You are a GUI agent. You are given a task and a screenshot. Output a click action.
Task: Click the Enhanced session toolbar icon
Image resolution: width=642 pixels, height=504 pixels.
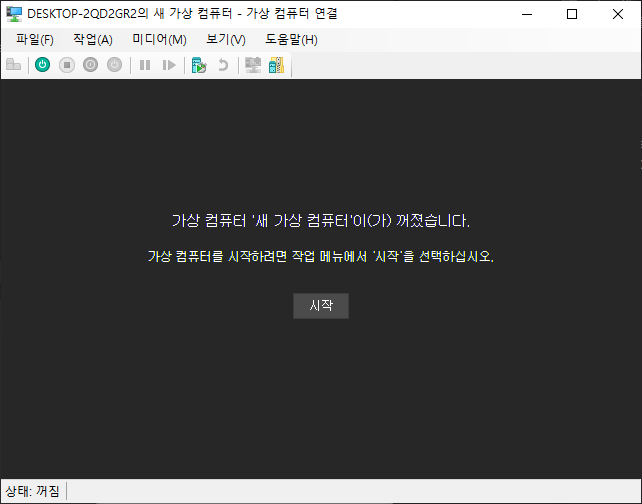pyautogui.click(x=253, y=65)
